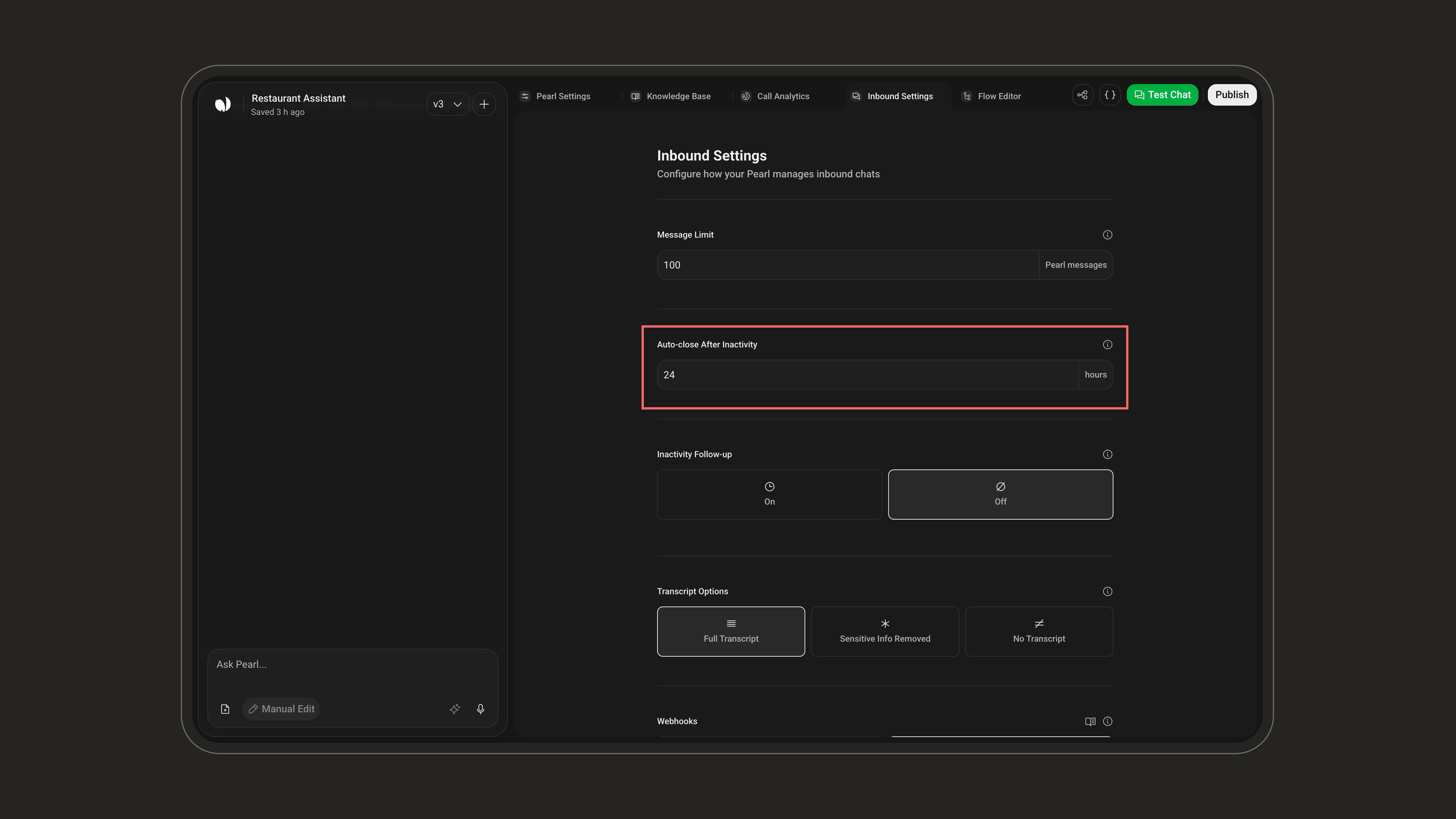Click the Inbound Settings heading

[x=712, y=156]
